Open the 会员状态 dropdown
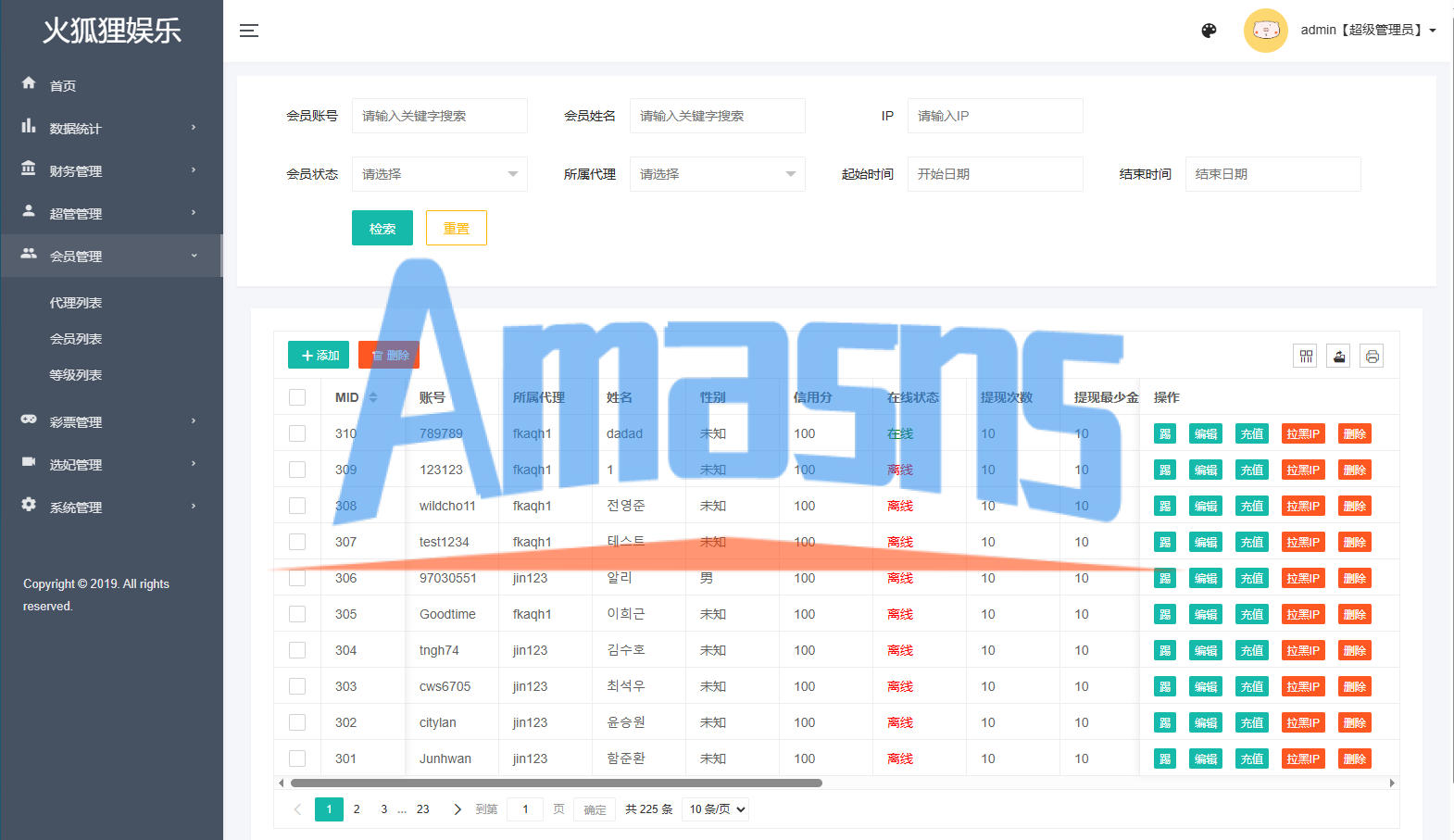The width and height of the screenshot is (1454, 840). 440,174
